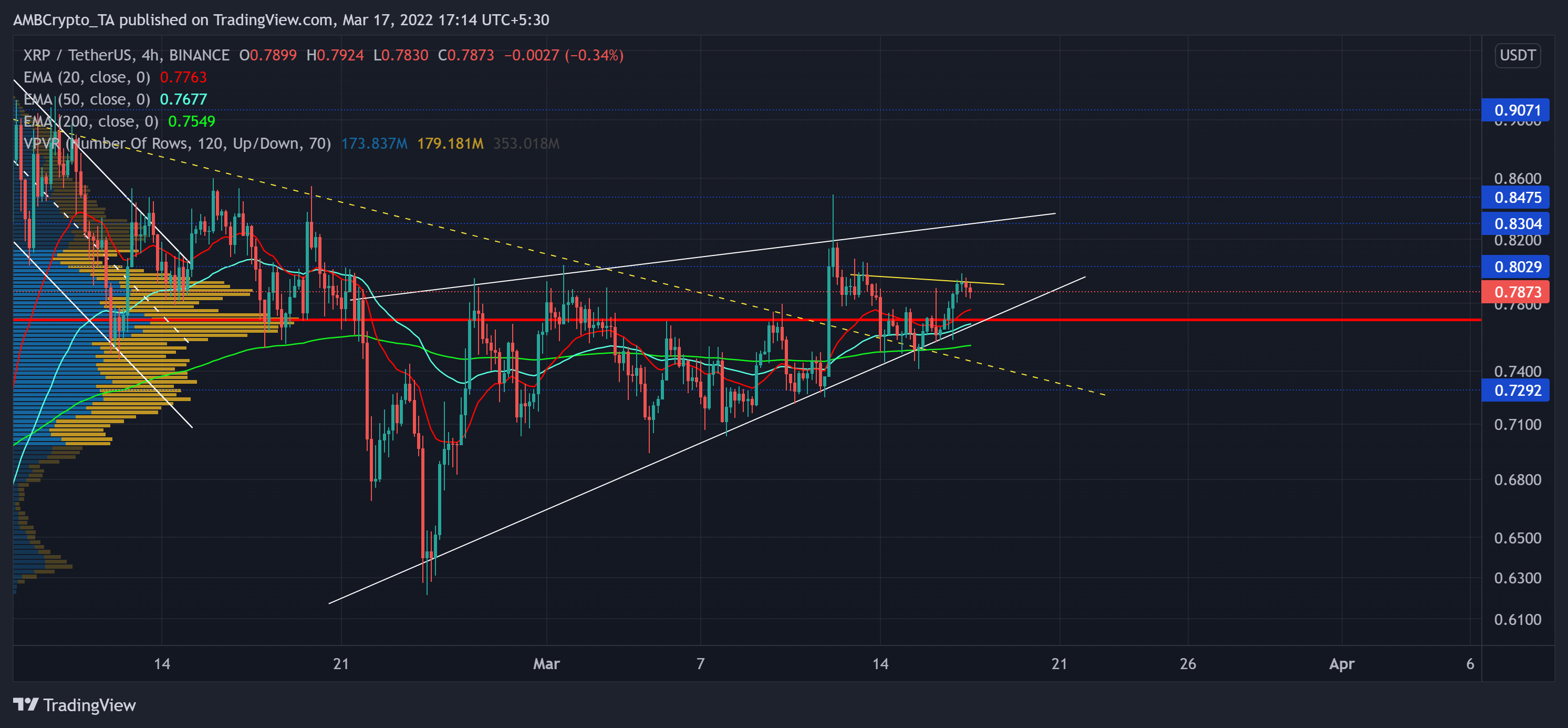
Task: Click the 0.7100 price axis tick
Action: [x=1518, y=425]
